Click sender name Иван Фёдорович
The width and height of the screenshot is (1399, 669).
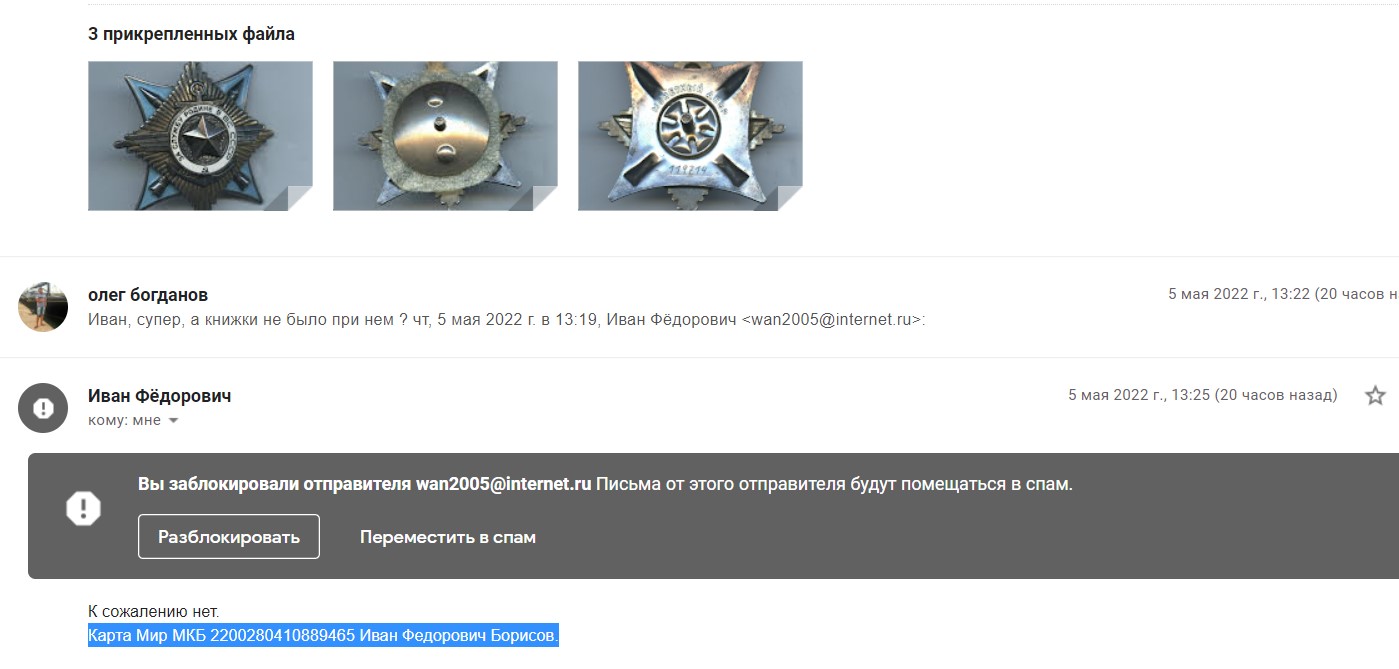point(160,396)
